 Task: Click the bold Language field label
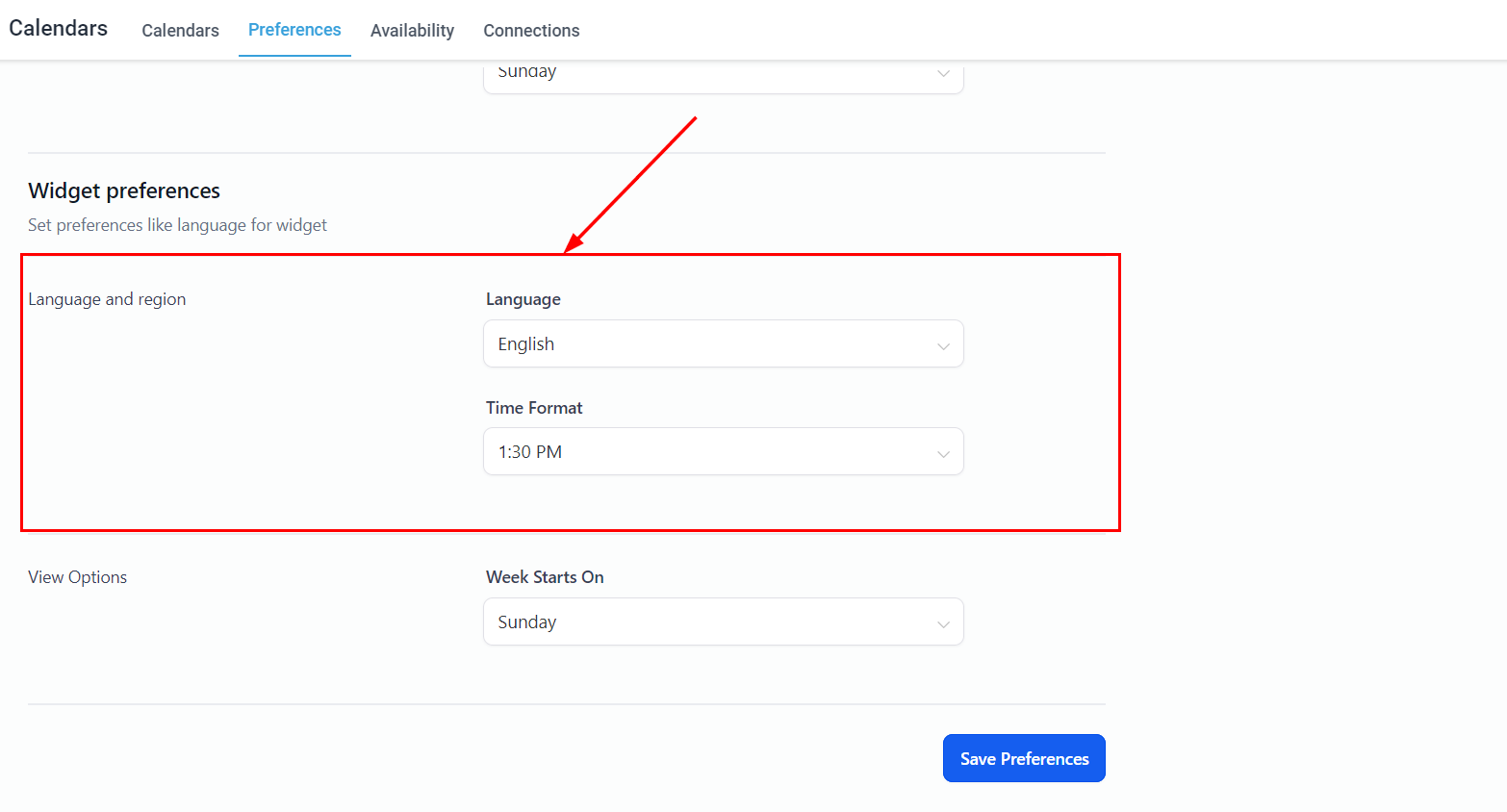point(524,299)
